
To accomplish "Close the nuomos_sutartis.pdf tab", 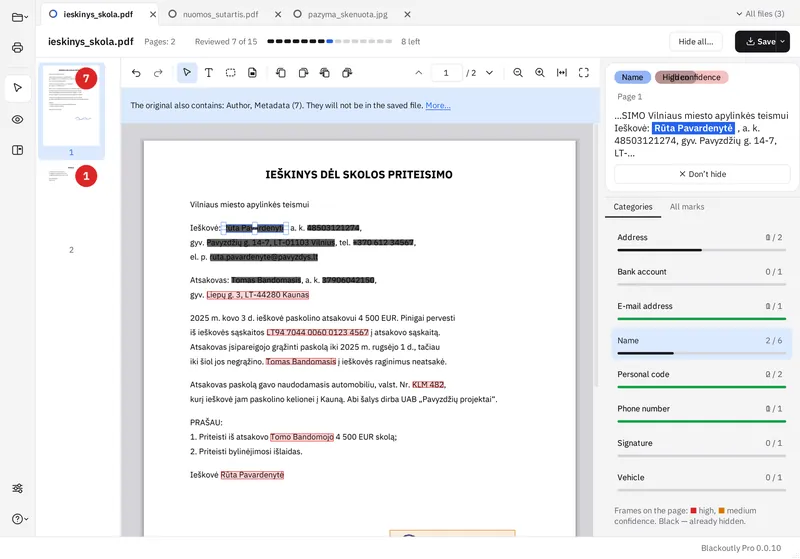I will point(278,14).
